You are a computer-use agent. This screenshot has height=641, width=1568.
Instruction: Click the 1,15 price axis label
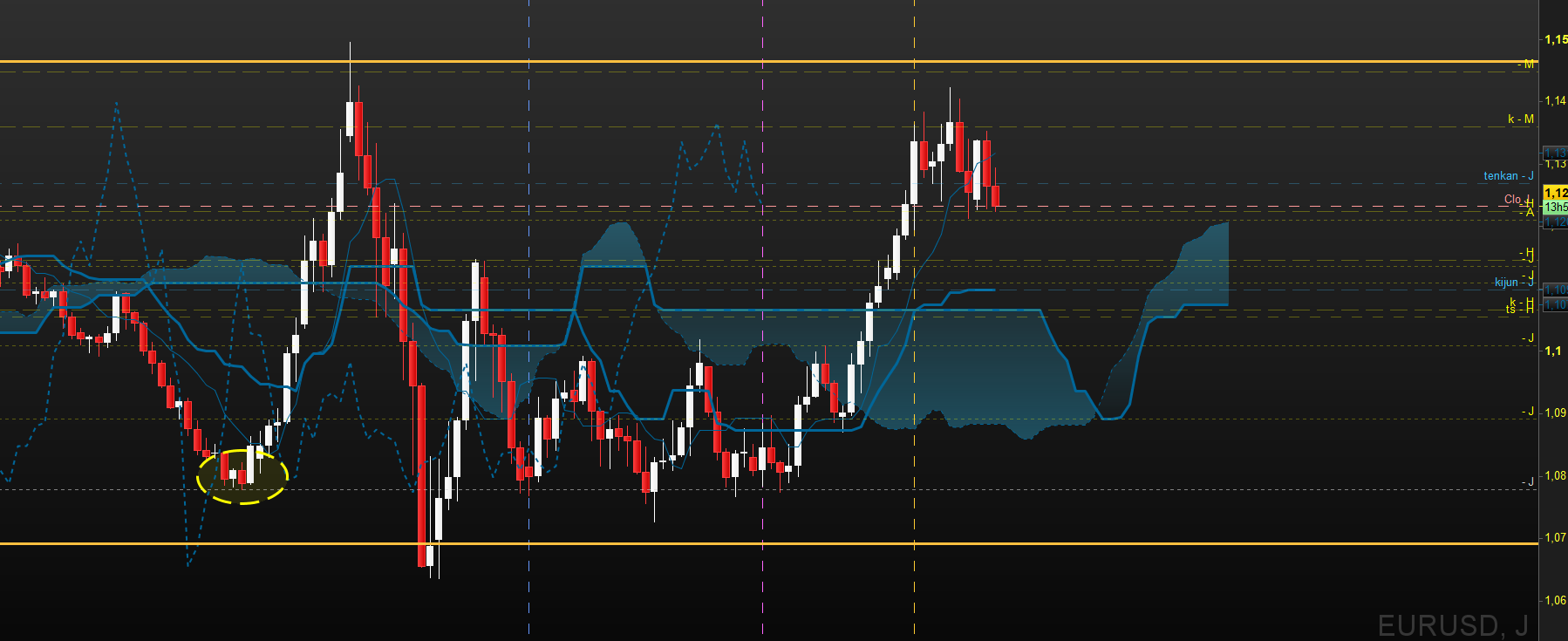(x=1555, y=39)
